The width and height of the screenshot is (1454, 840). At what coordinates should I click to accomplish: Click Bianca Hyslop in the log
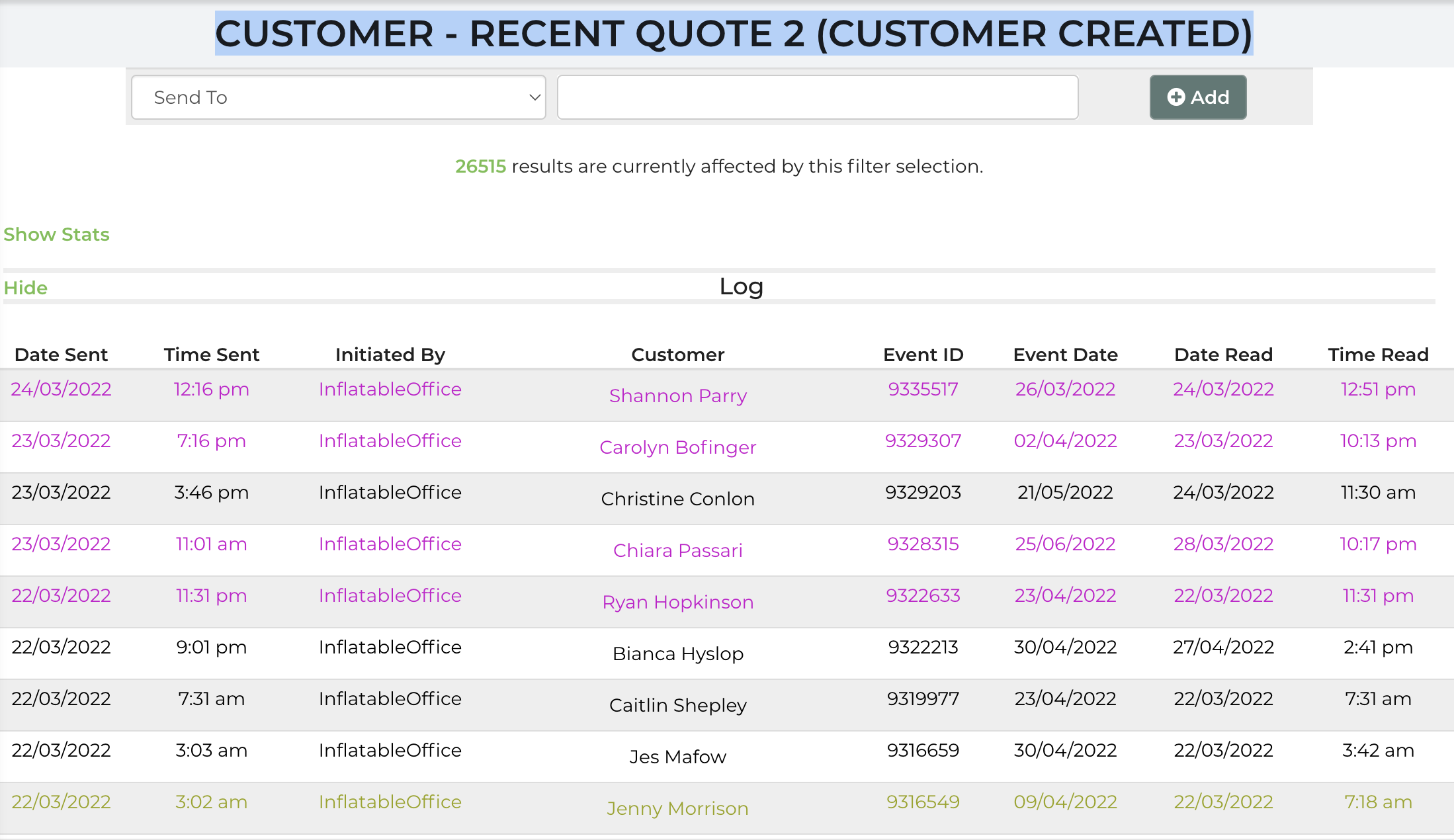coord(677,653)
